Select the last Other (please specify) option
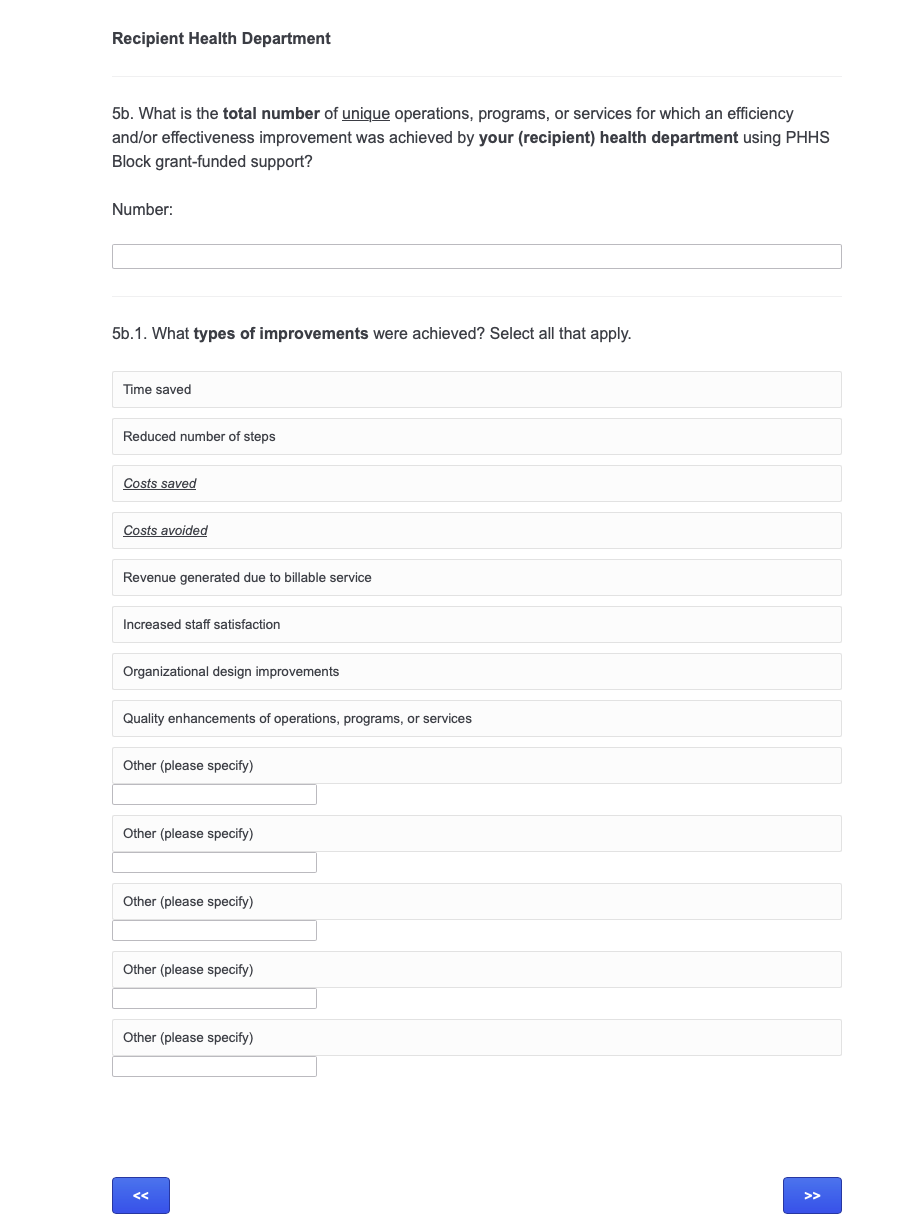 coord(476,1038)
